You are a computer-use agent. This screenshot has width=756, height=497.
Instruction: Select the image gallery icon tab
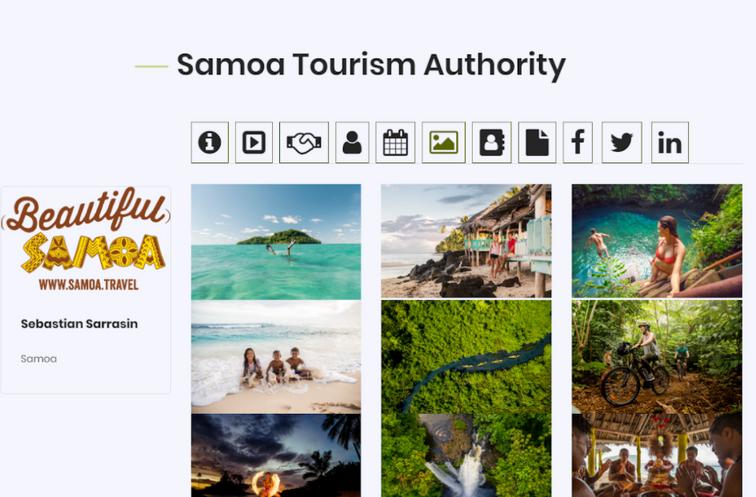444,143
